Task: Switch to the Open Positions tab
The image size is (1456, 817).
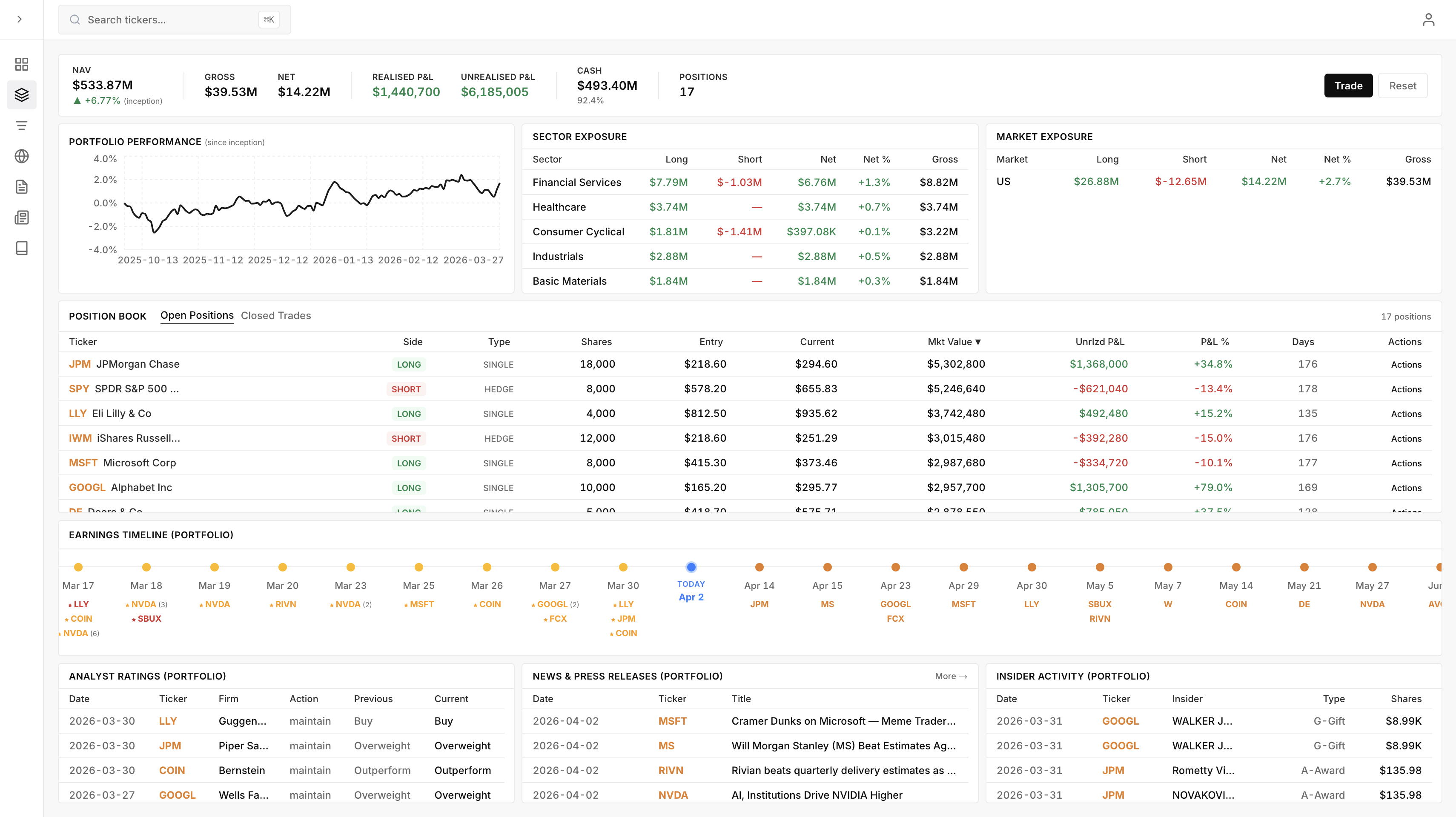Action: [x=197, y=315]
